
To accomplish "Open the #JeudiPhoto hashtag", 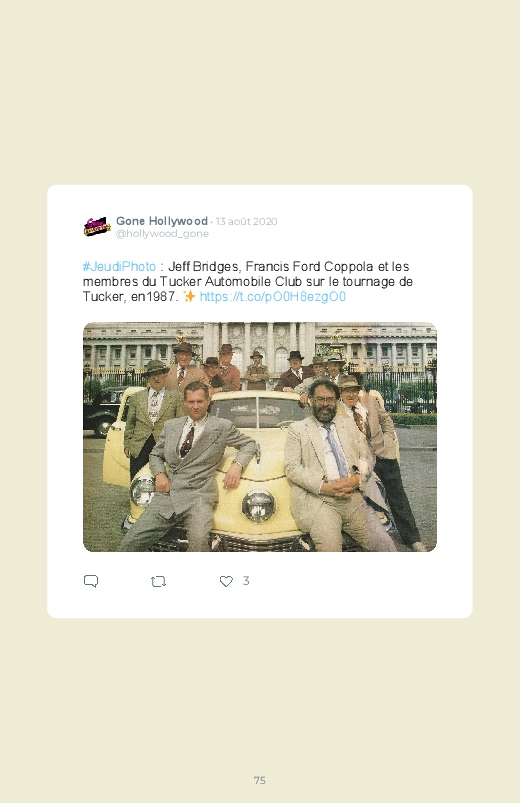I will 119,267.
